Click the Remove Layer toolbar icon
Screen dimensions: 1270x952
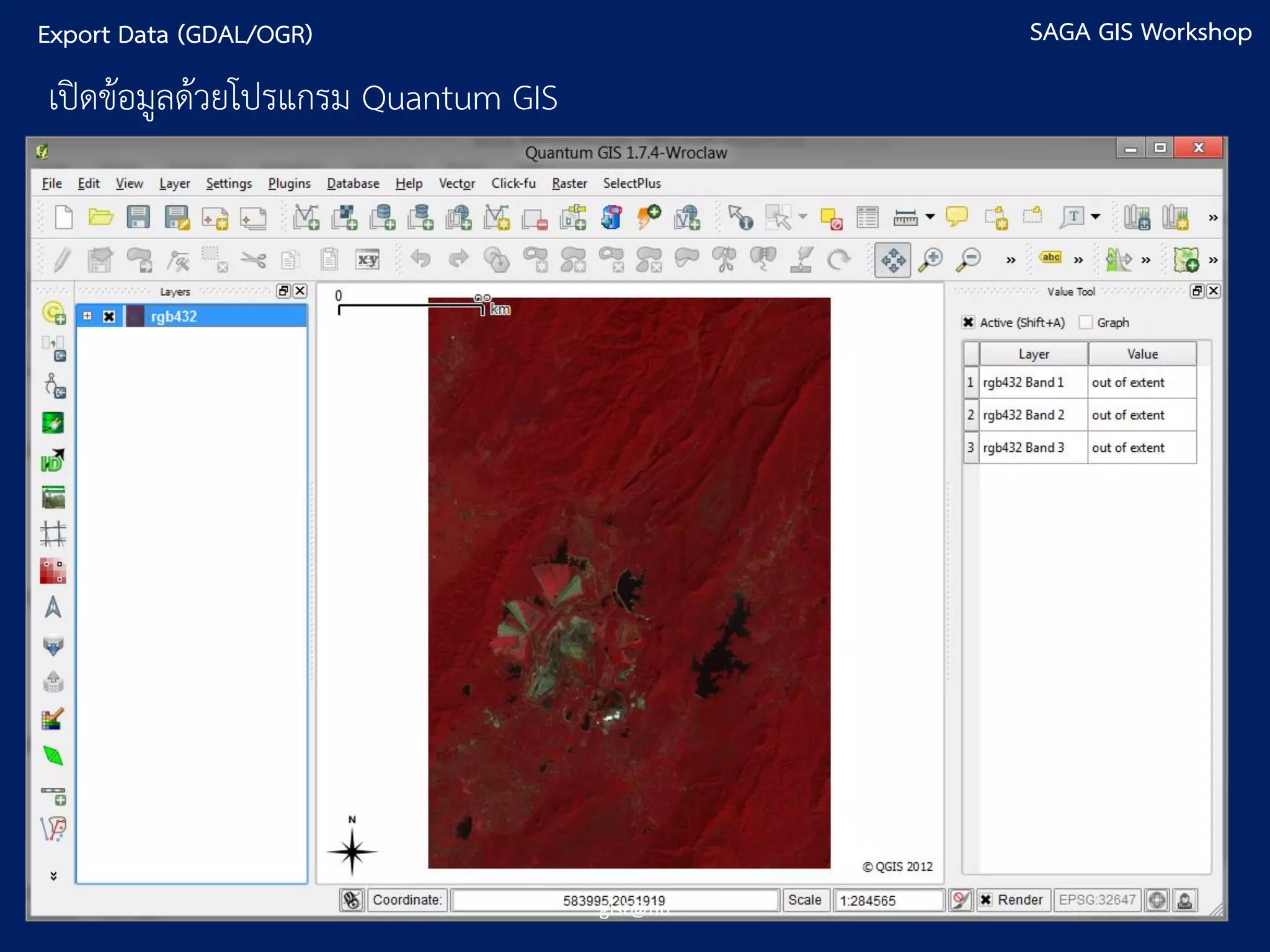pyautogui.click(x=535, y=219)
